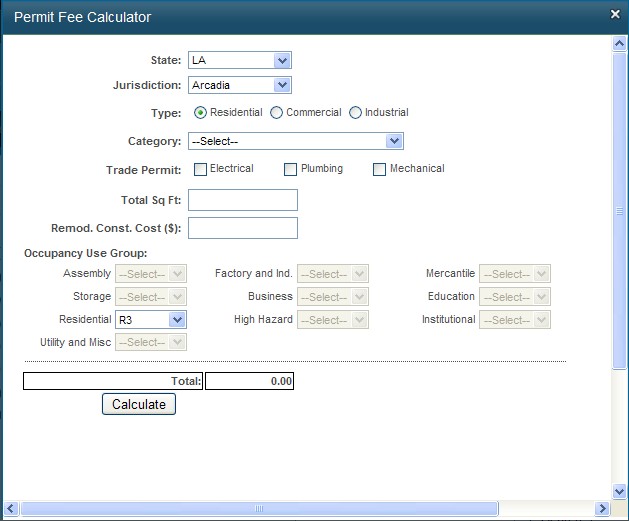The image size is (629, 521).
Task: Pick the Industrial type radio button
Action: 355,113
